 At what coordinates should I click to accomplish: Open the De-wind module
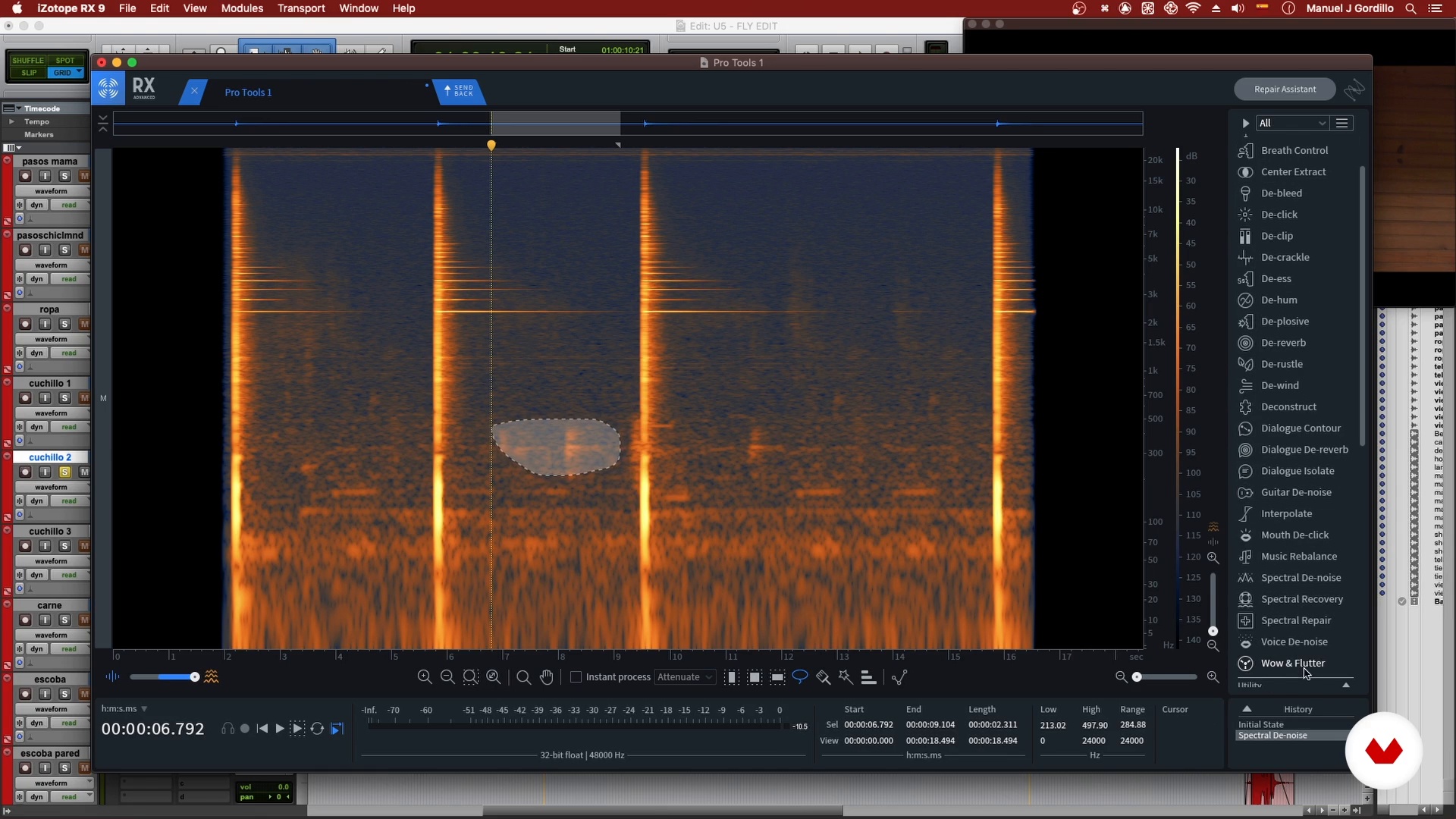pos(1279,385)
